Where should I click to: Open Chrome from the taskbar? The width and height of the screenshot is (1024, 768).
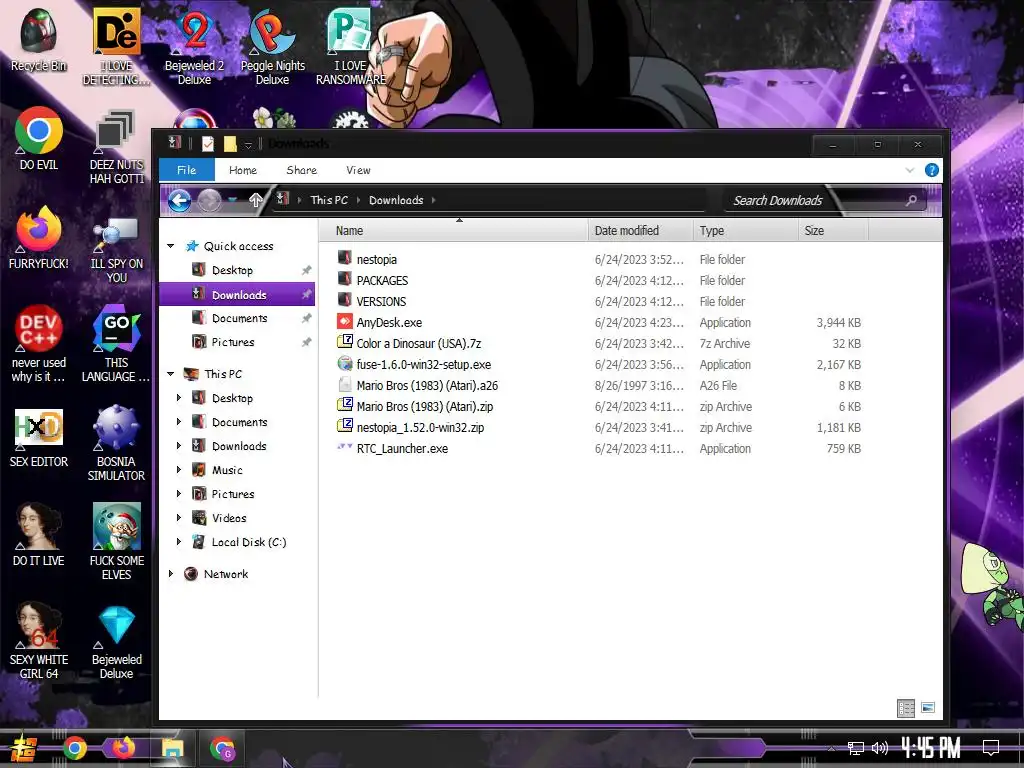(74, 748)
